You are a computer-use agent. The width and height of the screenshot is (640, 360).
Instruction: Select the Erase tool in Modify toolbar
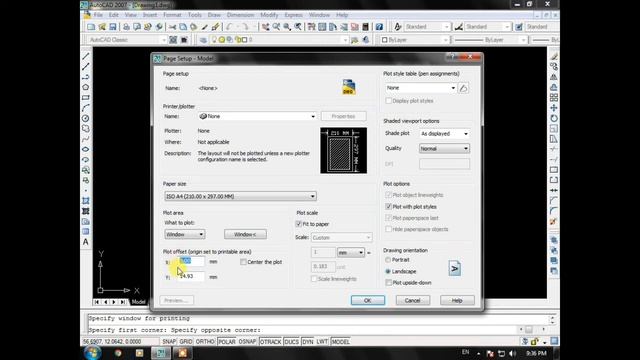pyautogui.click(x=554, y=56)
